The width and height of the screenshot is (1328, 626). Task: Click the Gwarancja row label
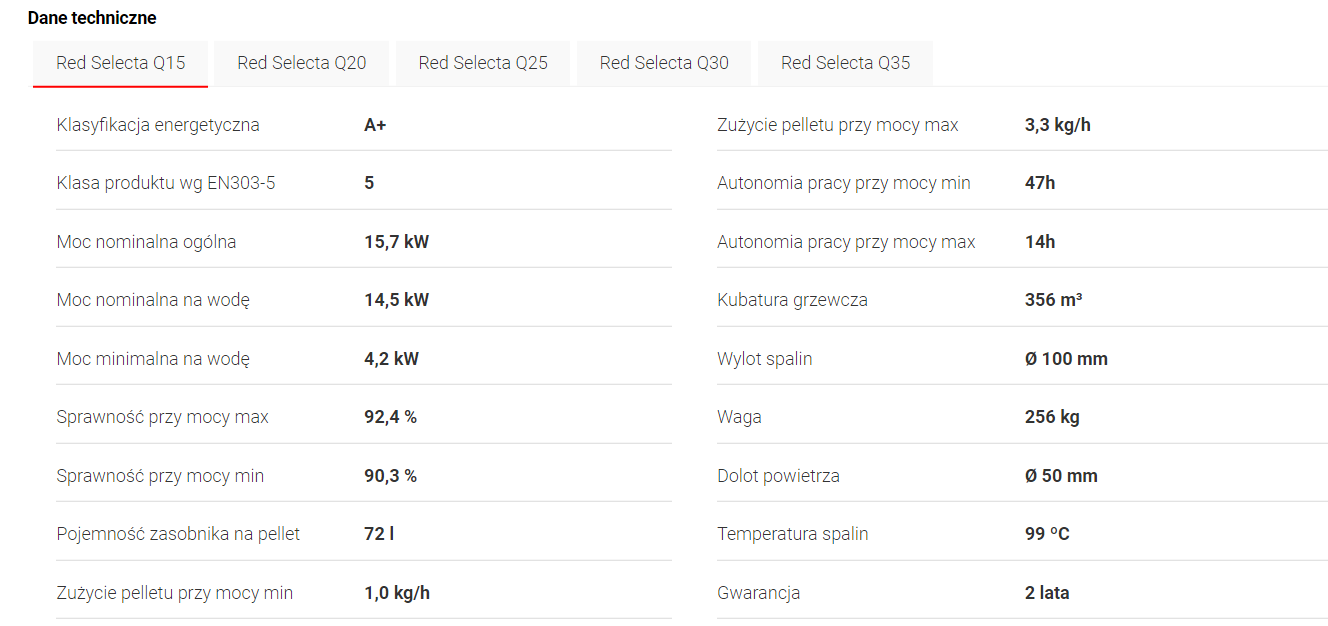coord(758,593)
